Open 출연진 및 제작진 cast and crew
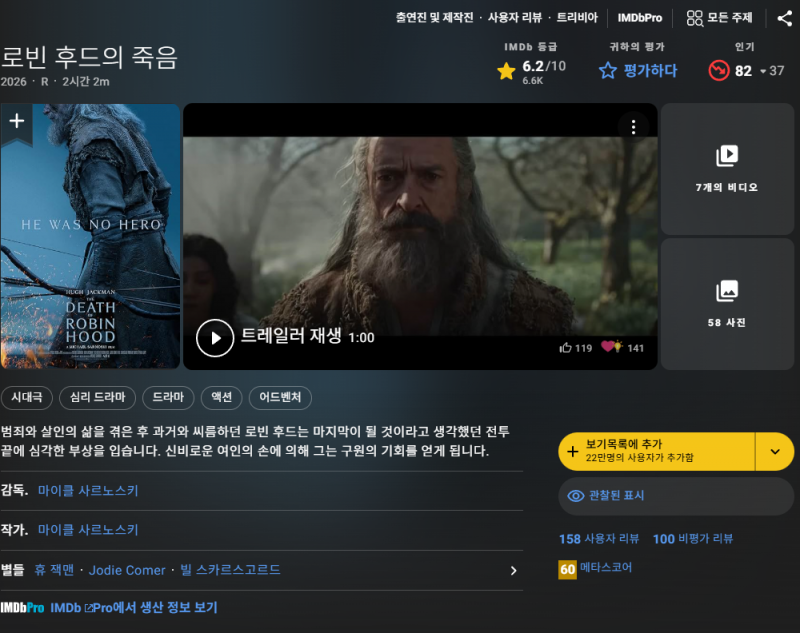This screenshot has height=633, width=800. [435, 18]
